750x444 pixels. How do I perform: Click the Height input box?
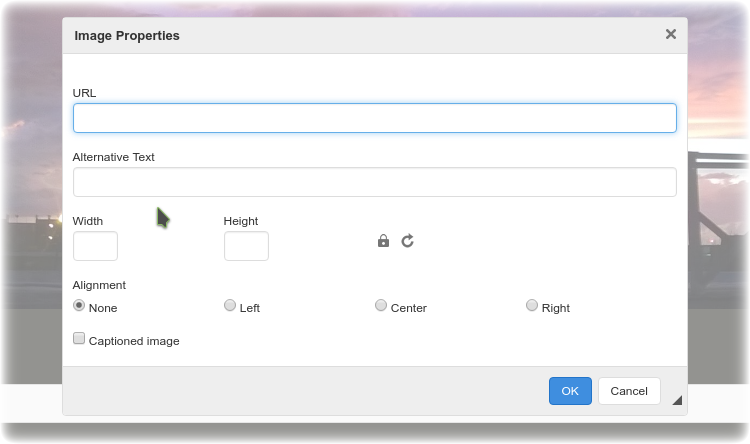tap(246, 246)
